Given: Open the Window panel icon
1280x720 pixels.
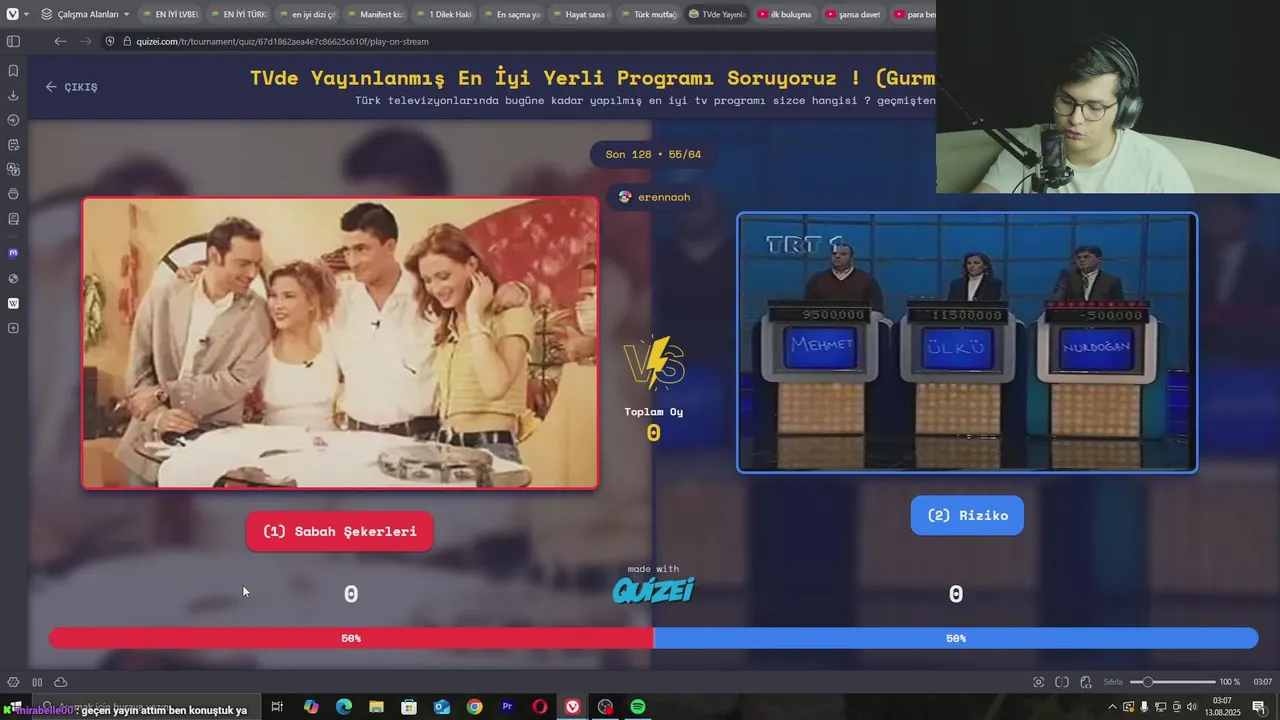Looking at the screenshot, I should pyautogui.click(x=13, y=194).
